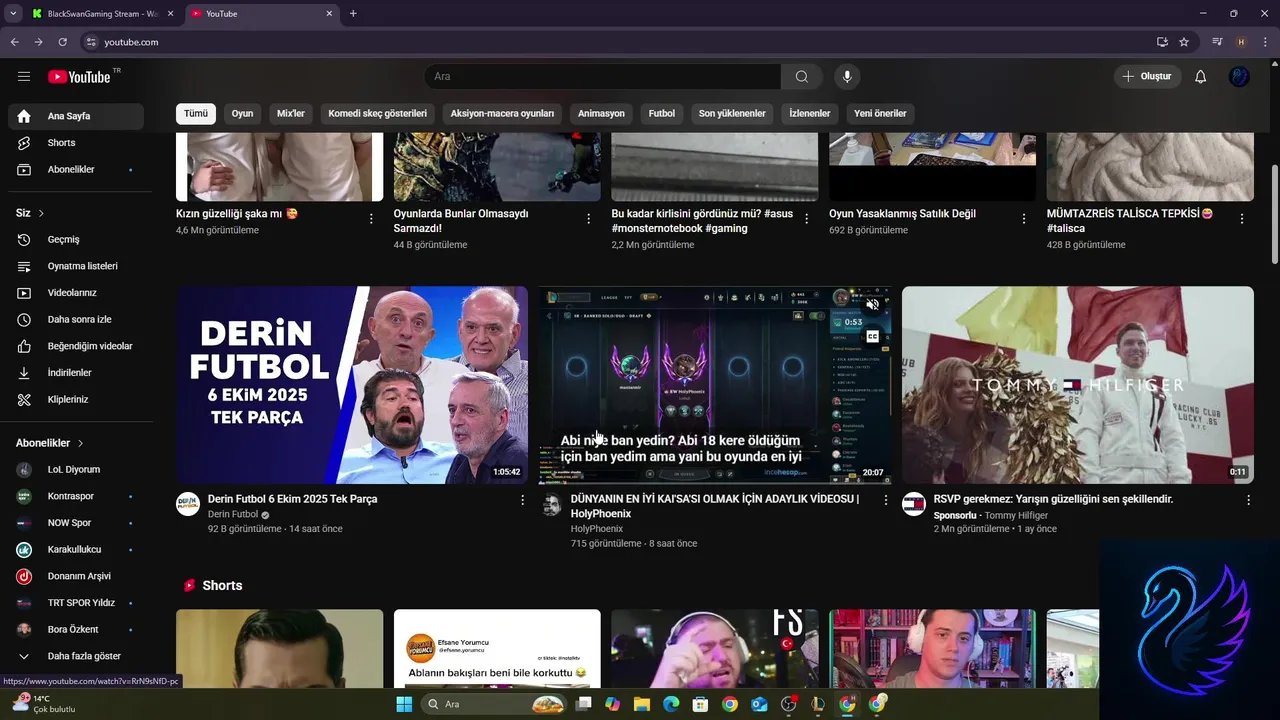Open HolyPhoenix channel avatar
The width and height of the screenshot is (1280, 720).
tap(551, 504)
